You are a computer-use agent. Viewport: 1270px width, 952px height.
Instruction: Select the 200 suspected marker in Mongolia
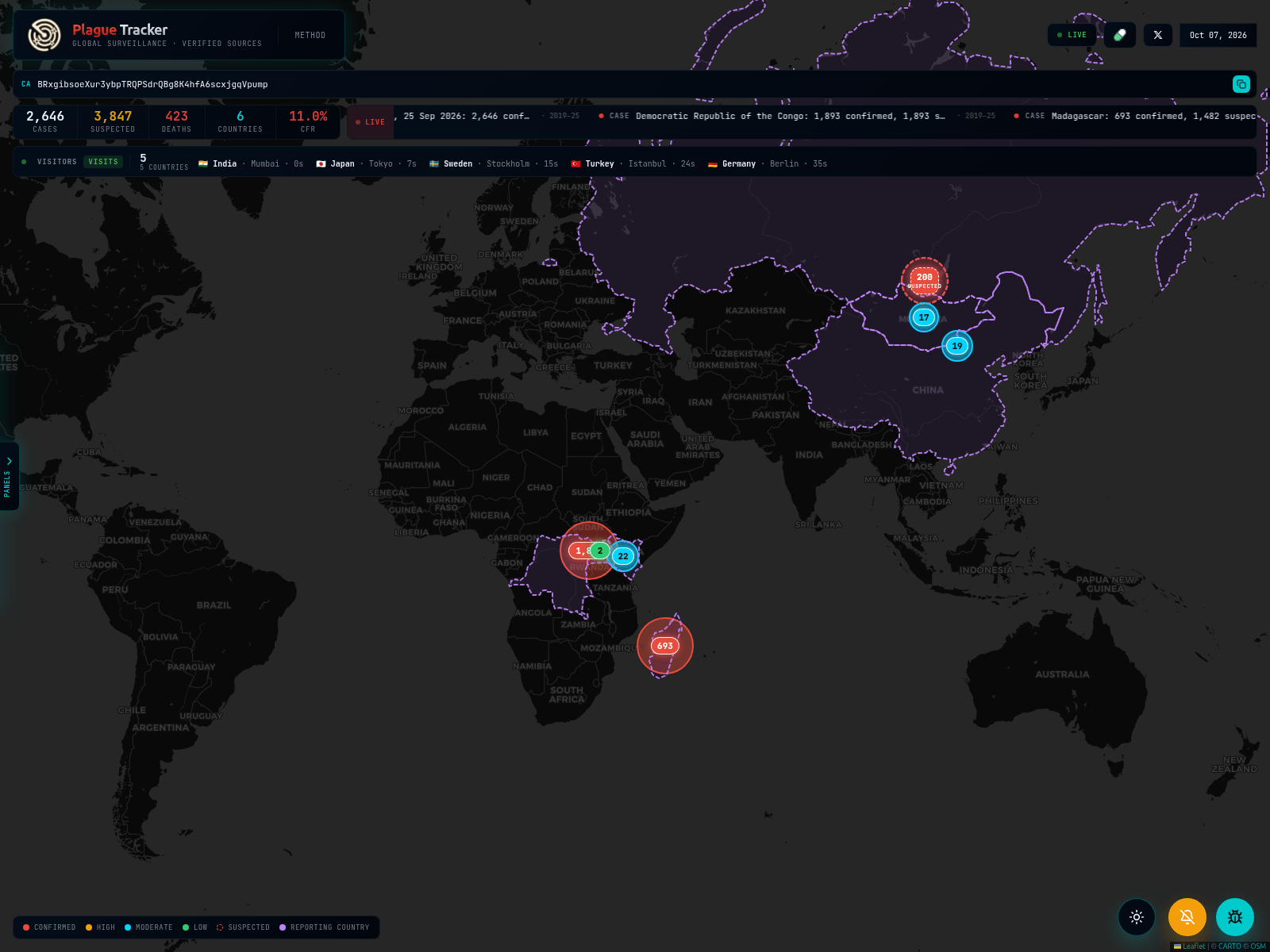click(x=925, y=281)
